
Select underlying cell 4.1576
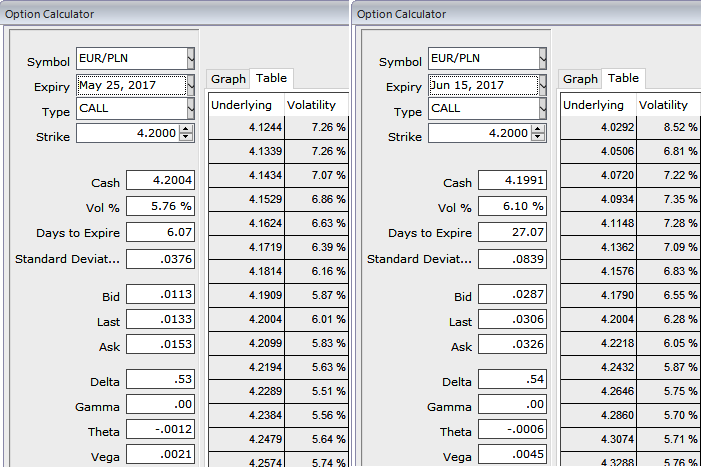click(x=598, y=271)
